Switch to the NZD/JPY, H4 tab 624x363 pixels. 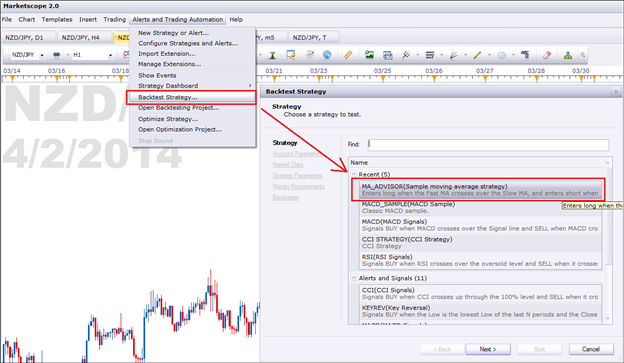point(81,37)
